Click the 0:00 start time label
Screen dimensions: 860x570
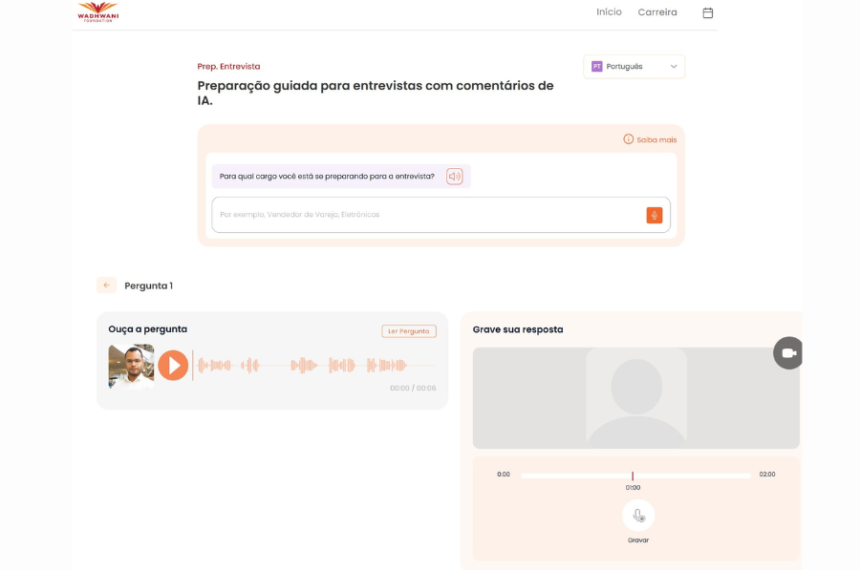[503, 475]
